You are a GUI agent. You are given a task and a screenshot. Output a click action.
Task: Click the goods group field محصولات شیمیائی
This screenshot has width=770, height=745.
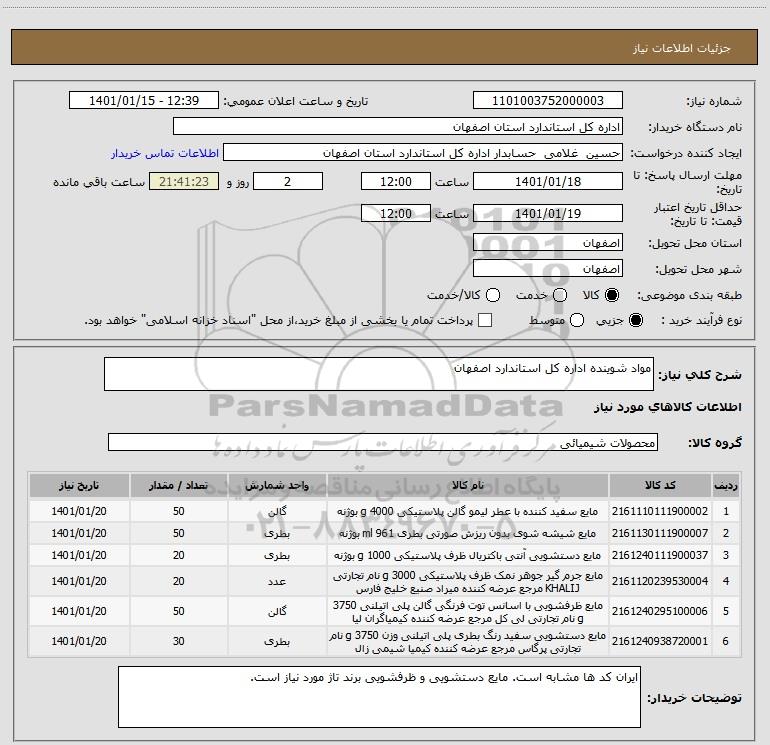click(x=383, y=442)
